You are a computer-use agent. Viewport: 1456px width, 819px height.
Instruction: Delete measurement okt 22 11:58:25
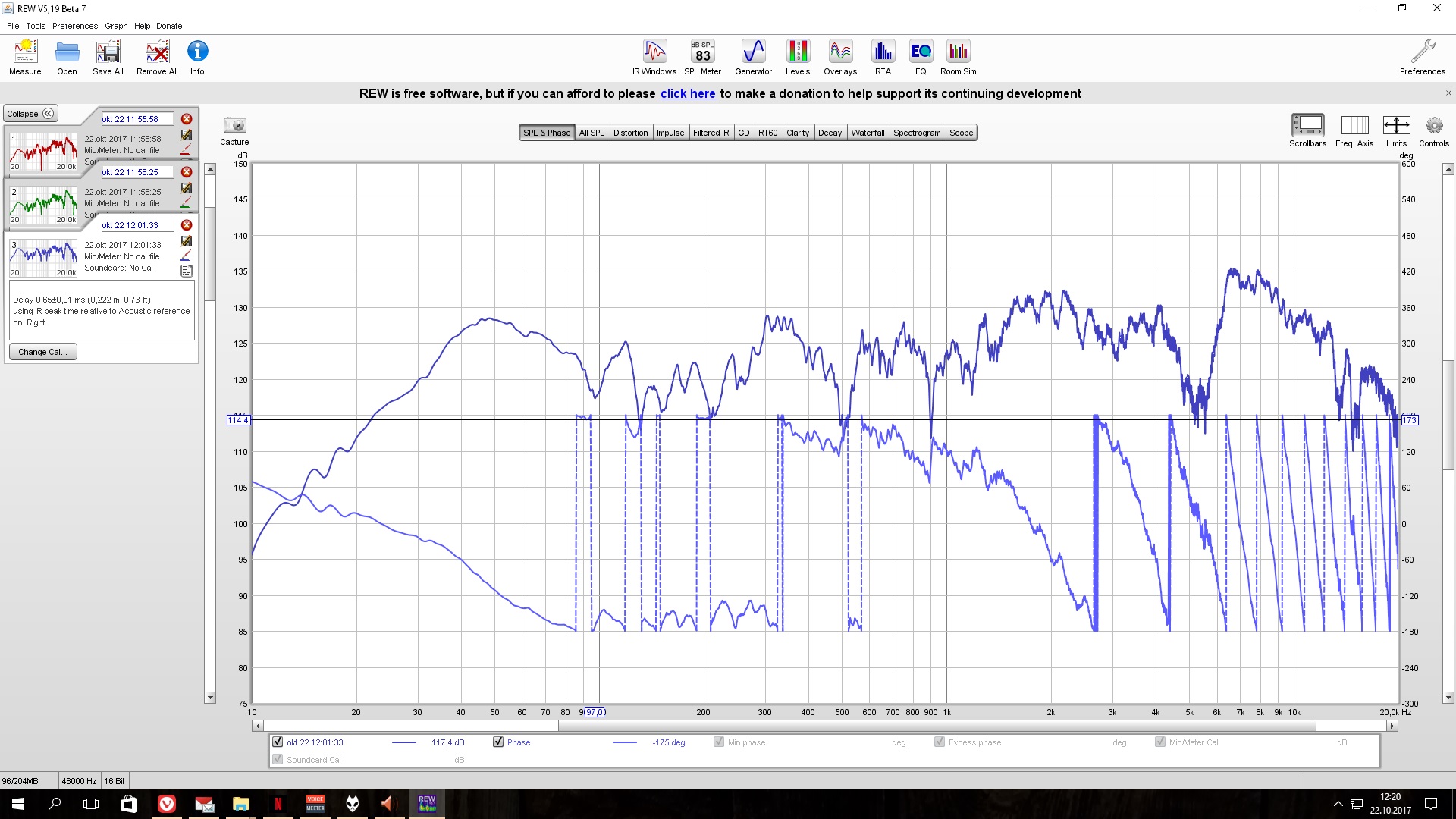(187, 172)
